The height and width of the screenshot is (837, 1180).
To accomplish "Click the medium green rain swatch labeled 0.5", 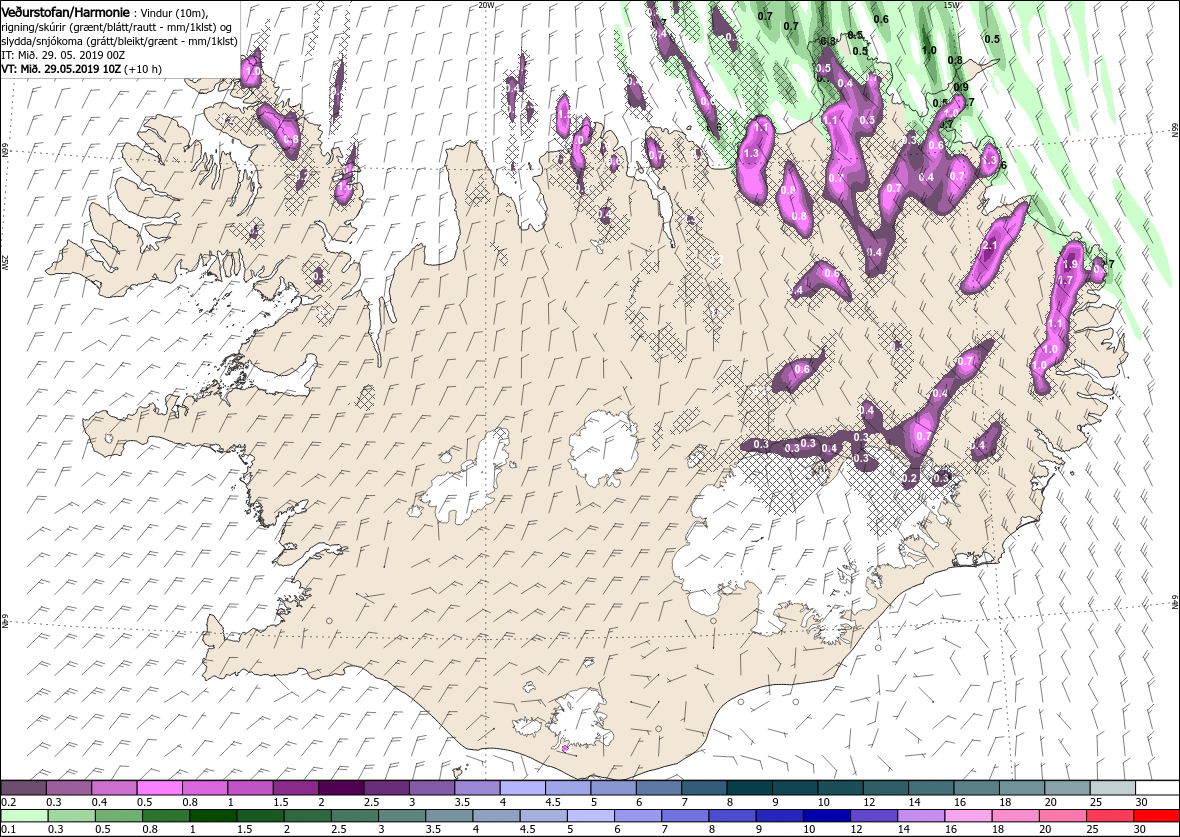I will (118, 816).
